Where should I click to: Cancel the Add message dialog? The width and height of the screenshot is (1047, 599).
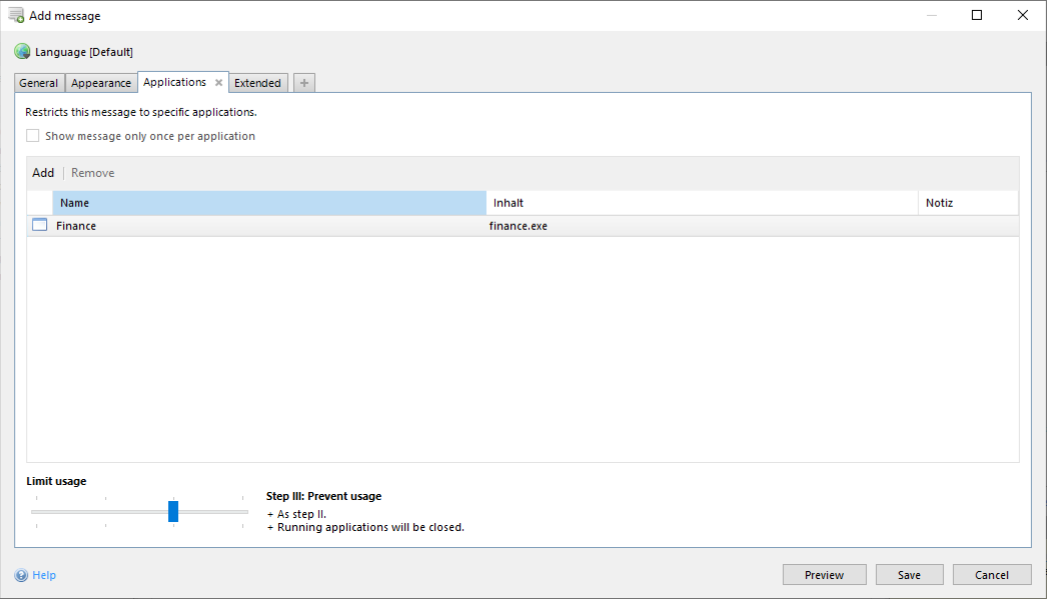(x=991, y=574)
